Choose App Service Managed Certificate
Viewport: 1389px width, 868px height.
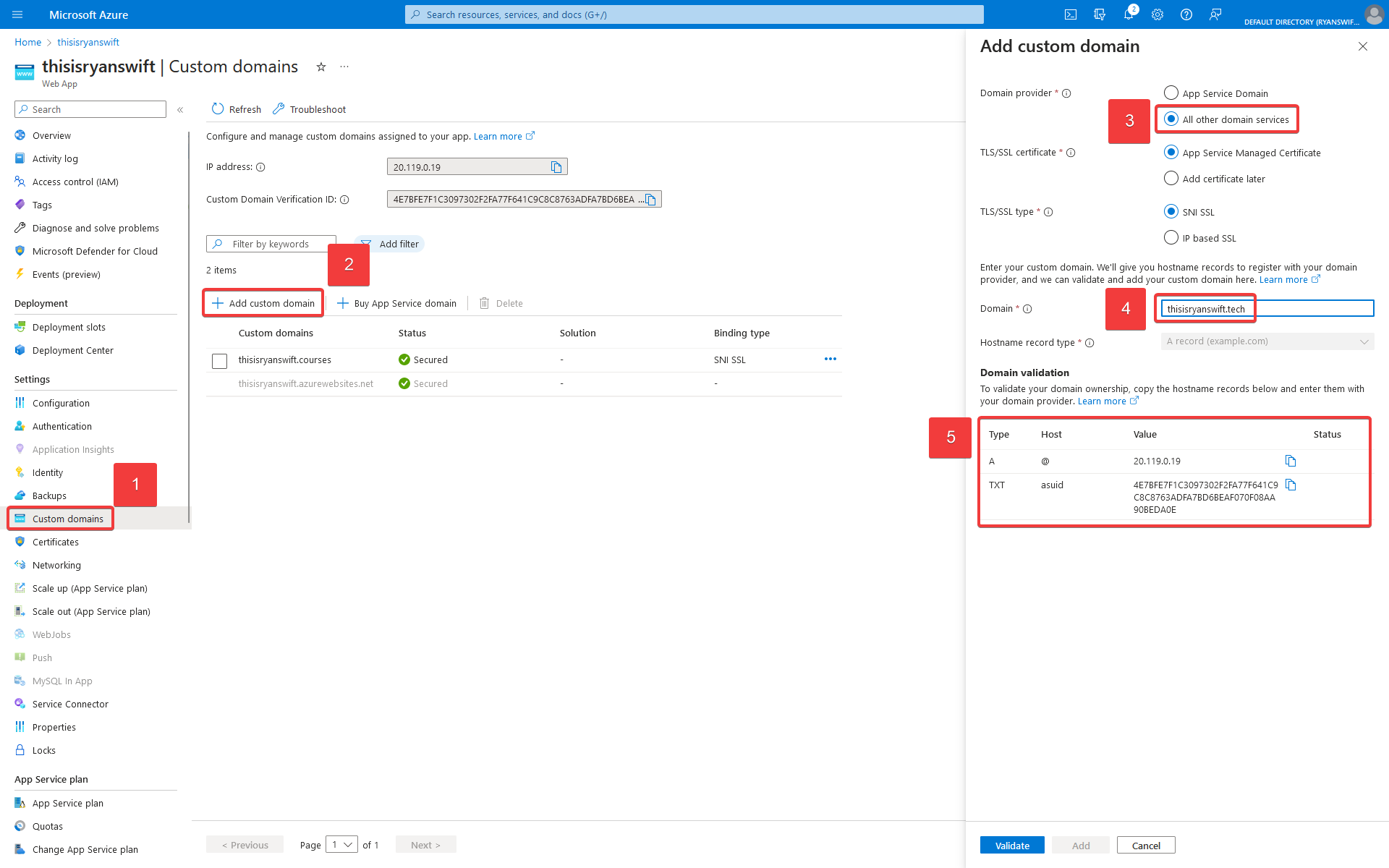pos(1171,152)
